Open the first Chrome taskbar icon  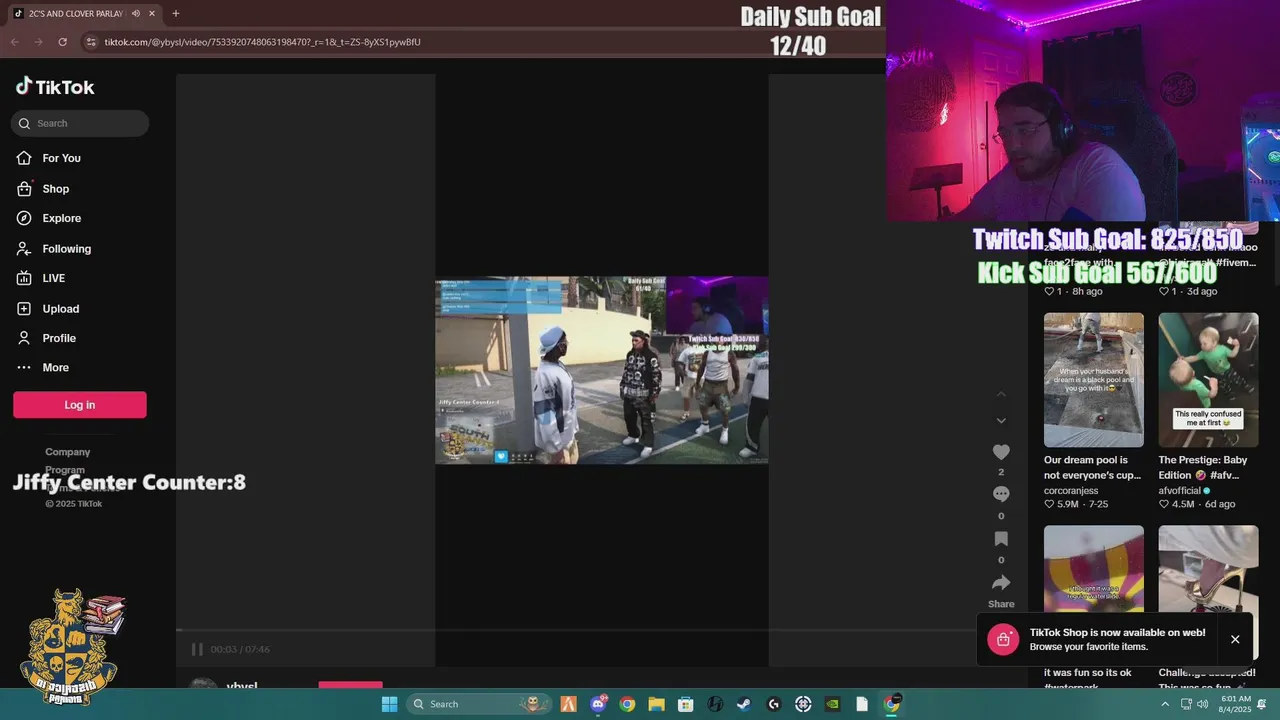(627, 704)
